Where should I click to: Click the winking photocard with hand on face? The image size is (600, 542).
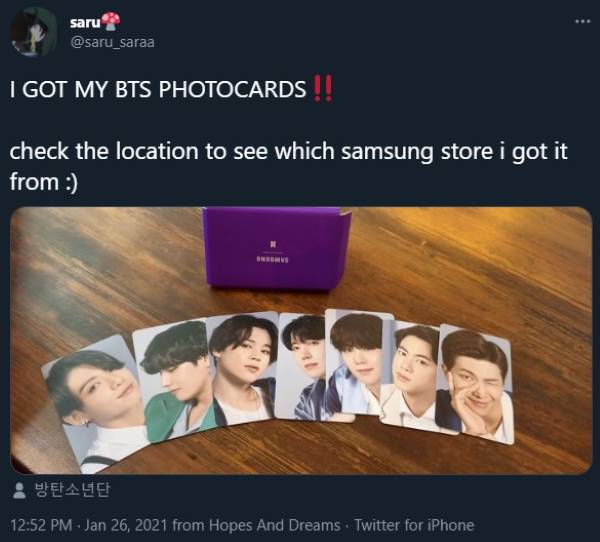click(474, 384)
